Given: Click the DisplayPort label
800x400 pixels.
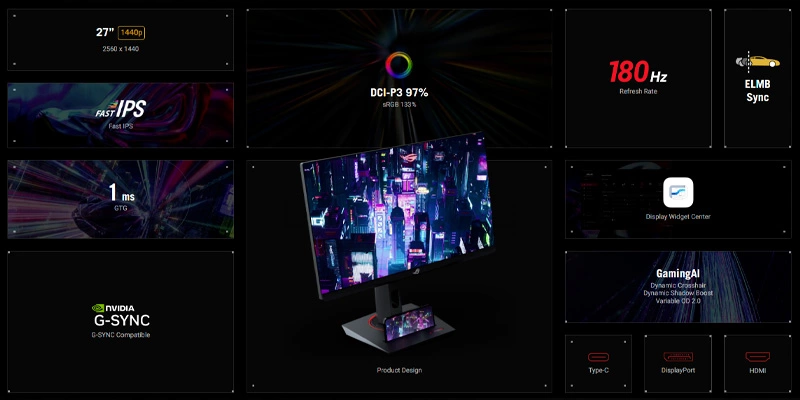Looking at the screenshot, I should [x=678, y=370].
